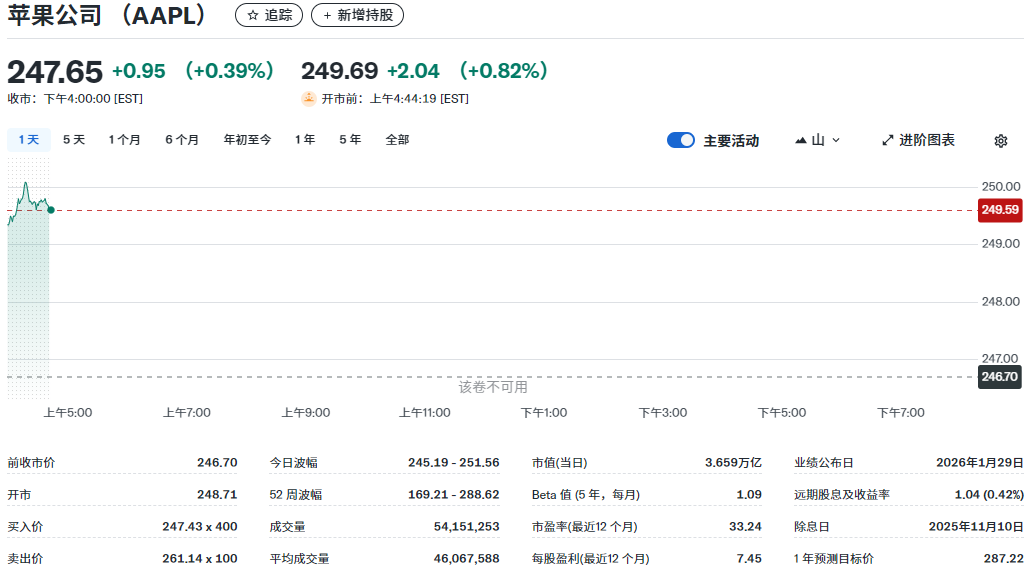The image size is (1035, 569).
Task: Select the 1 年 range tab
Action: click(305, 140)
